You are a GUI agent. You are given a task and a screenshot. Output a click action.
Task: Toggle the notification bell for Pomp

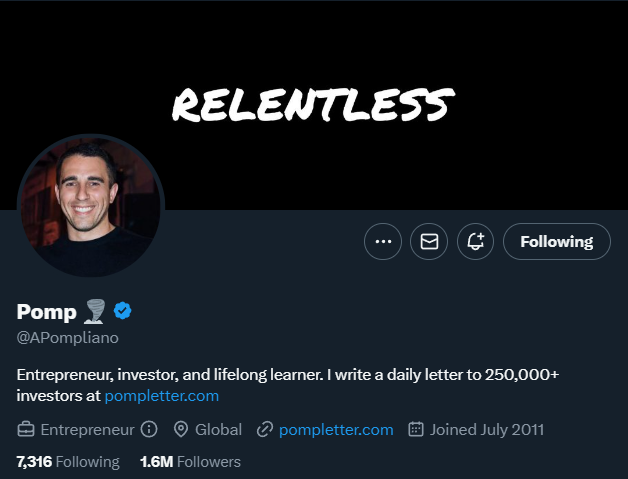(476, 241)
